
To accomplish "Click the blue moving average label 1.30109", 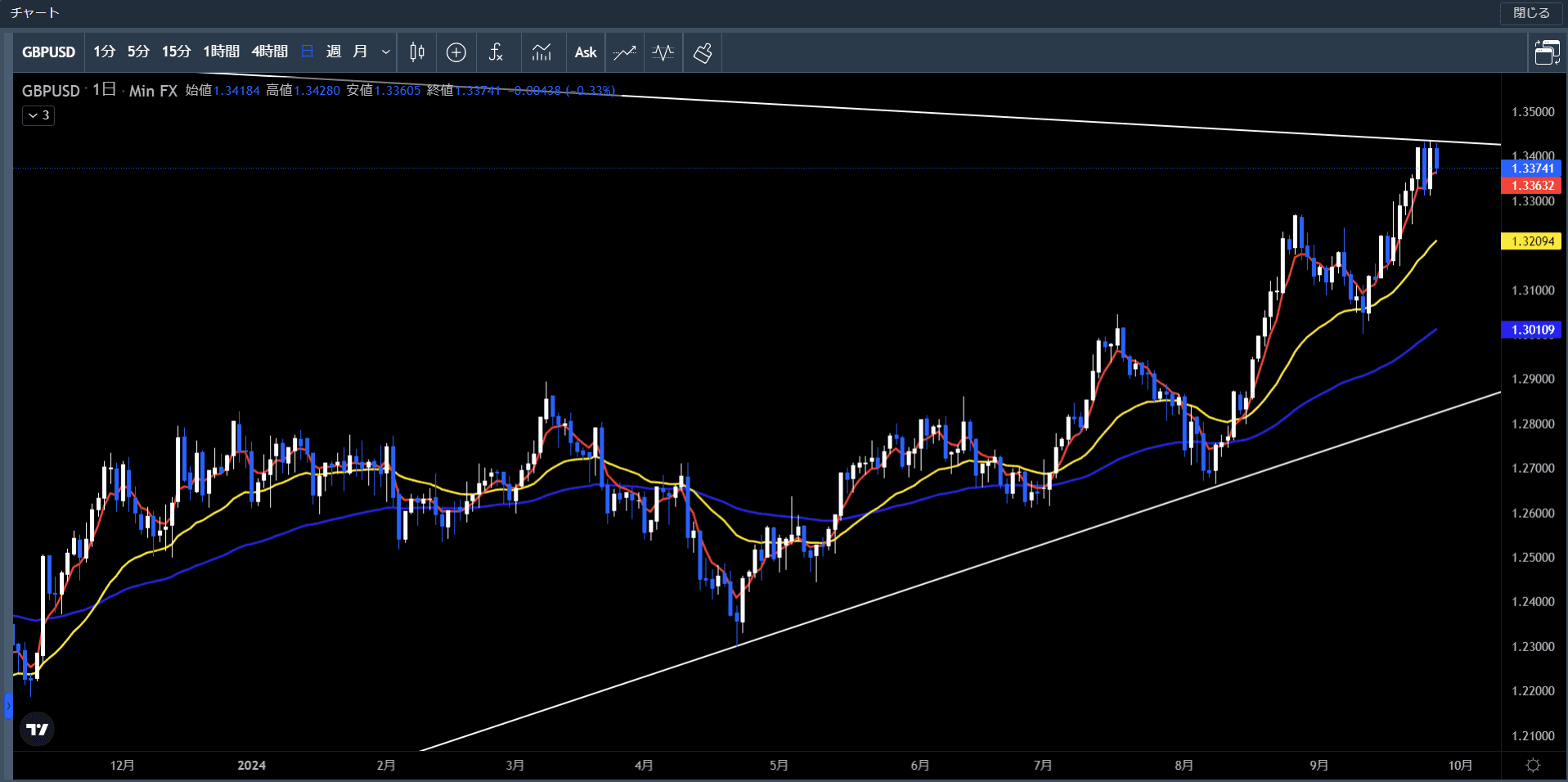I will 1532,330.
